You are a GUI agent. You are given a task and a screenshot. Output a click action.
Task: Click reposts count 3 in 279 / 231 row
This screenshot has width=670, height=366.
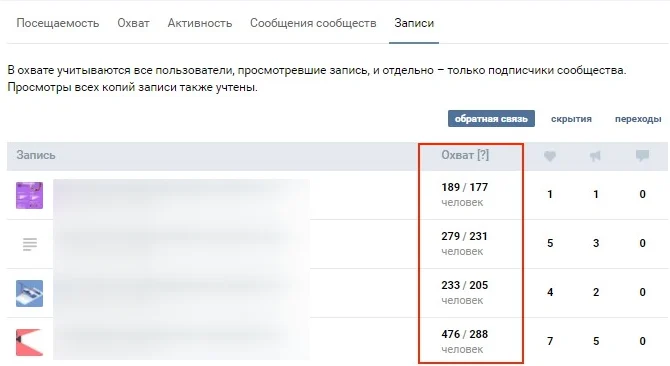pos(596,243)
